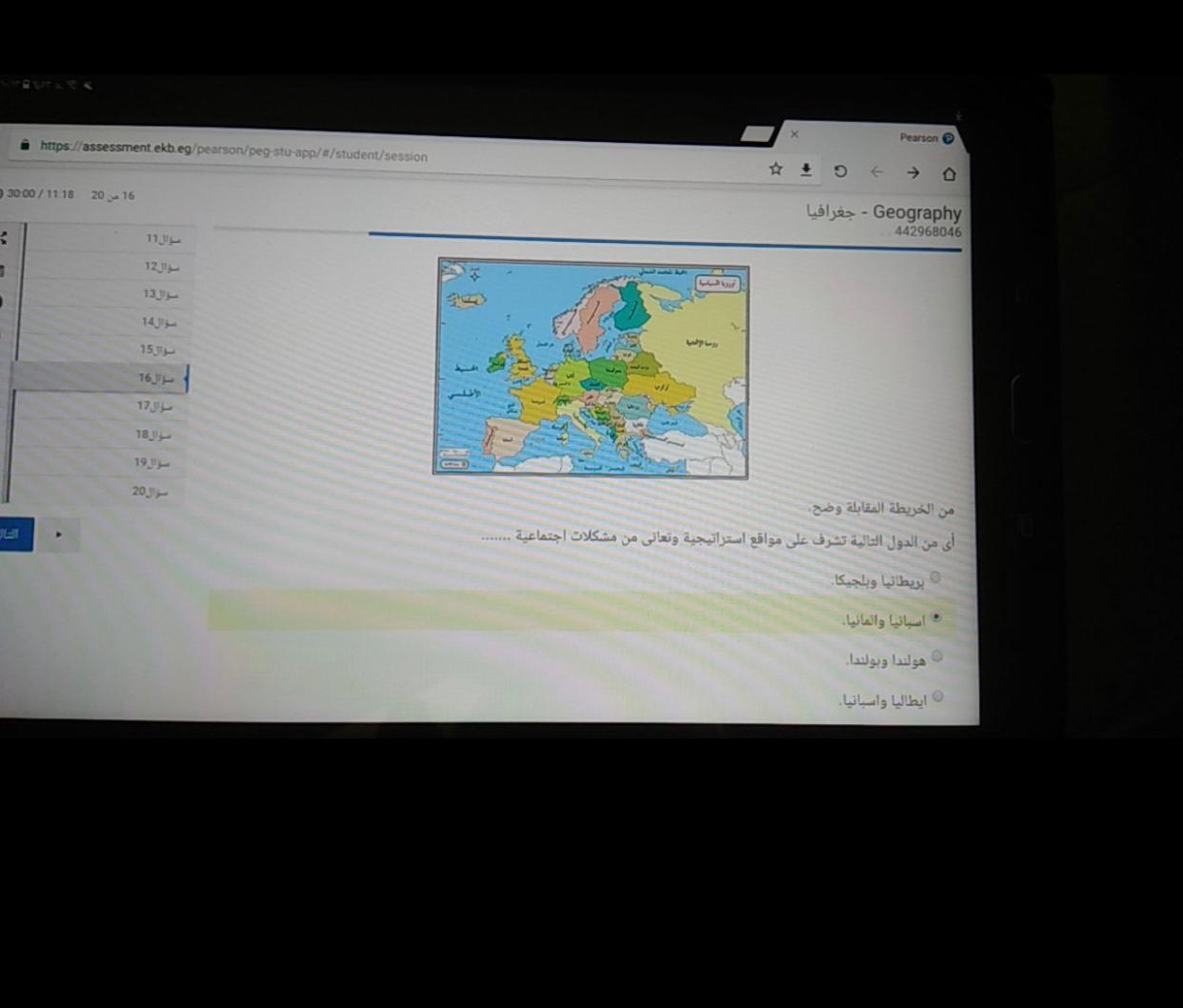Open question 20 from the question list
1183x1008 pixels.
coord(150,492)
